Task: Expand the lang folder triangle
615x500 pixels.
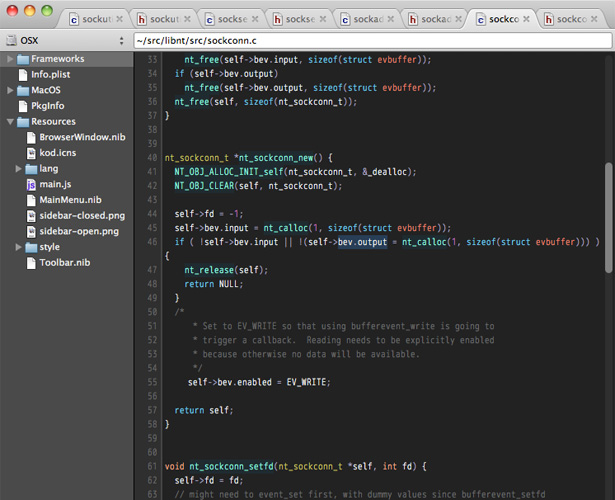Action: click(x=18, y=169)
